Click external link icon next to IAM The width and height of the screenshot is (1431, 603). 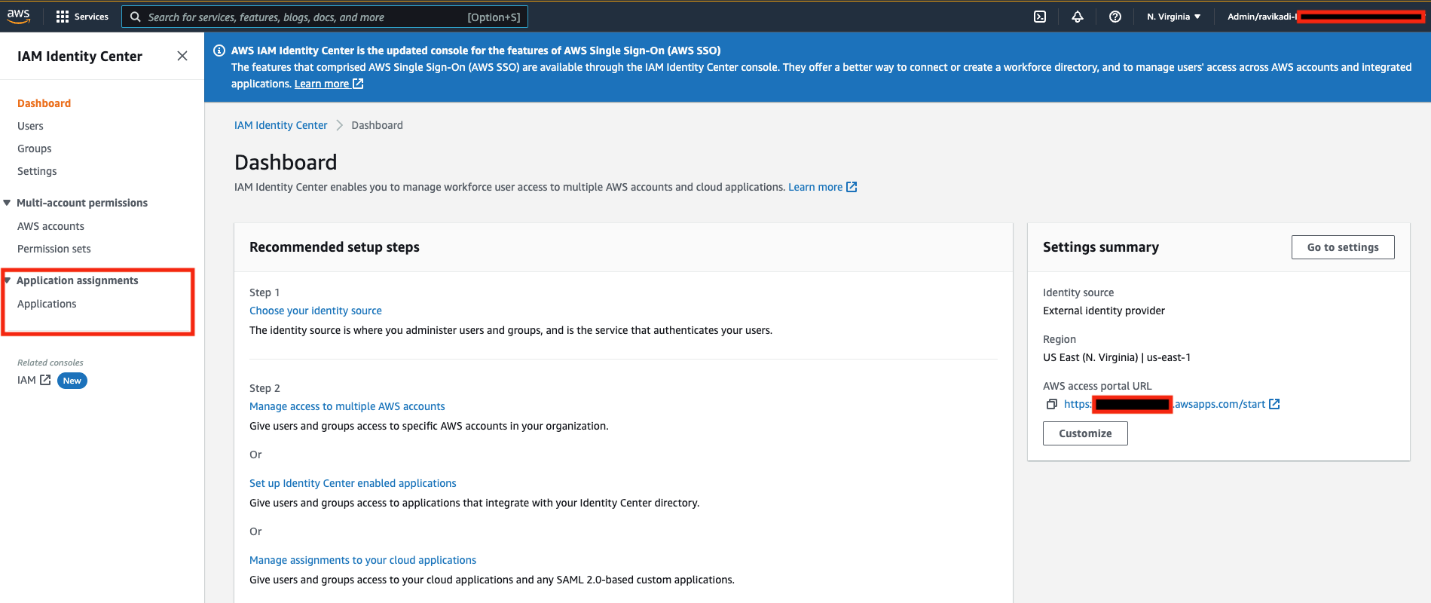click(45, 380)
